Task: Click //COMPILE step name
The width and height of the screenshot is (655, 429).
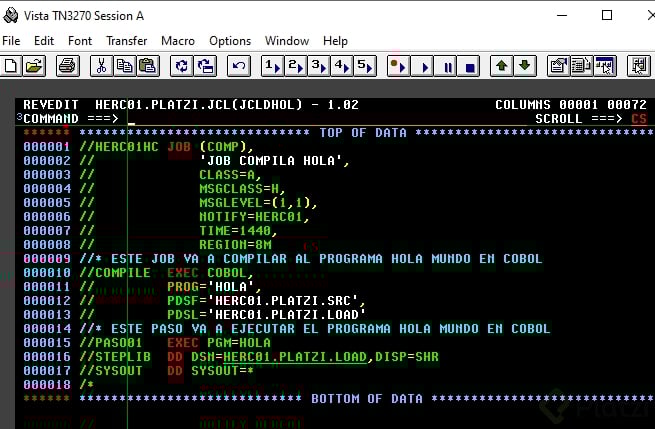Action: (115, 273)
